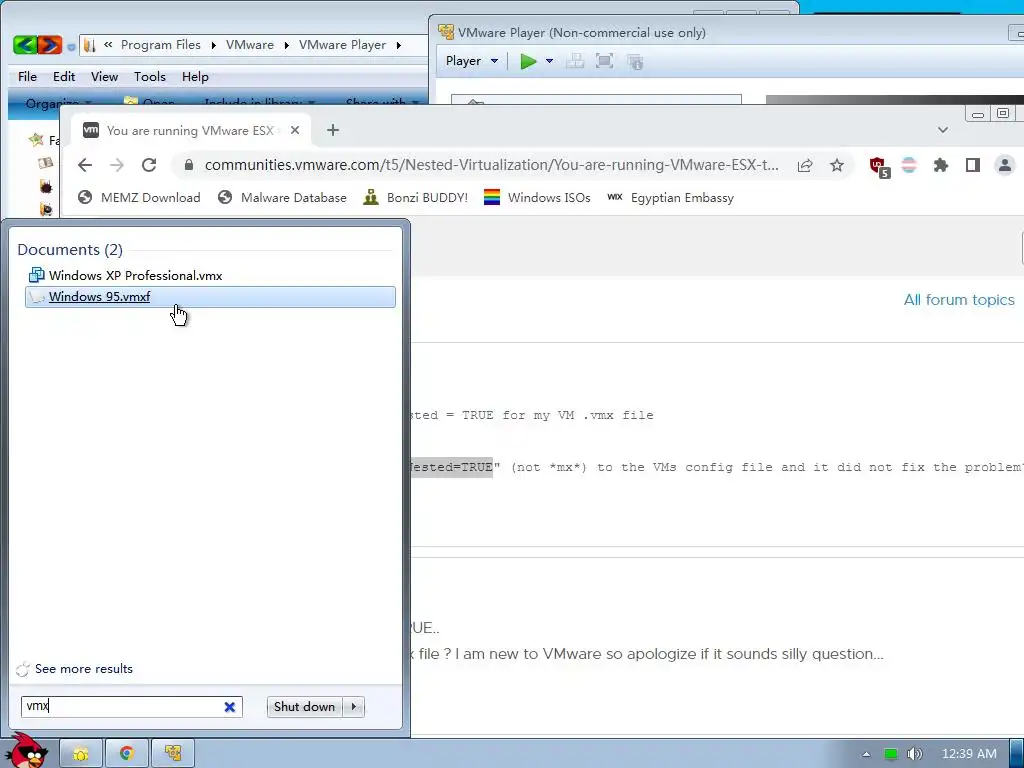
Task: Switch to VMware Player on the taskbar
Action: click(x=173, y=754)
